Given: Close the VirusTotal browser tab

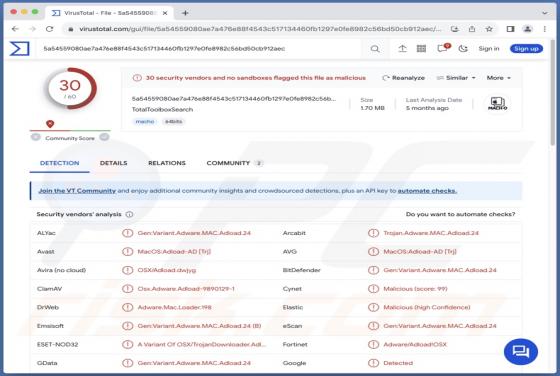Looking at the screenshot, I should (x=165, y=13).
